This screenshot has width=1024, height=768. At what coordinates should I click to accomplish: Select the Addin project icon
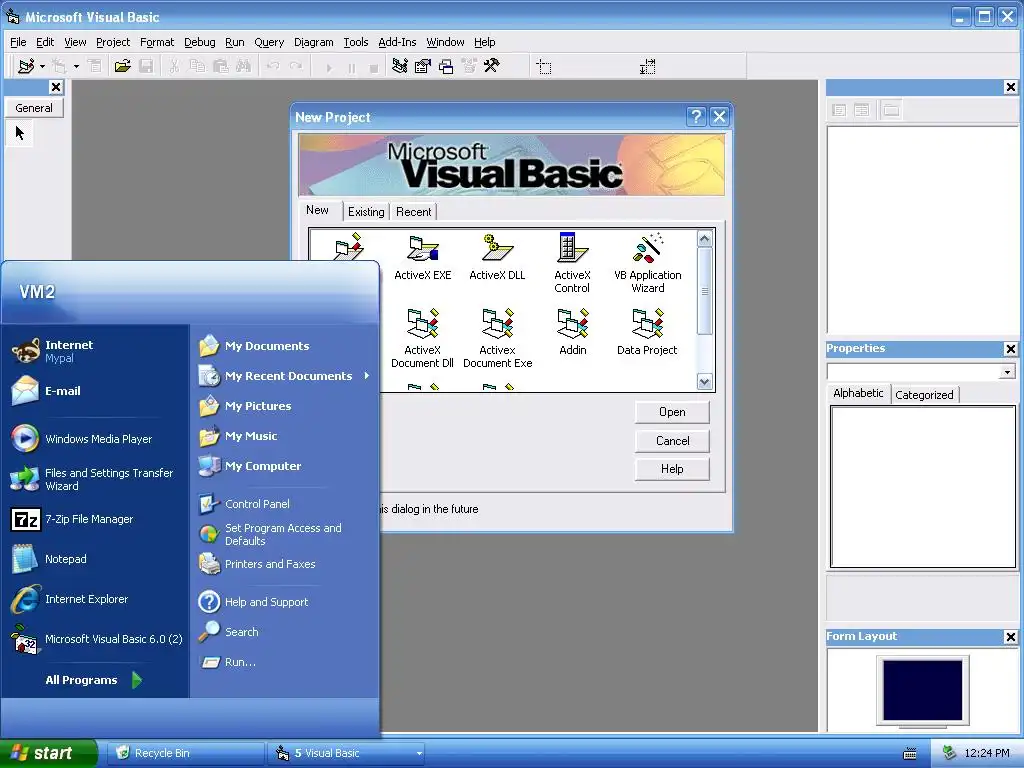click(x=573, y=332)
